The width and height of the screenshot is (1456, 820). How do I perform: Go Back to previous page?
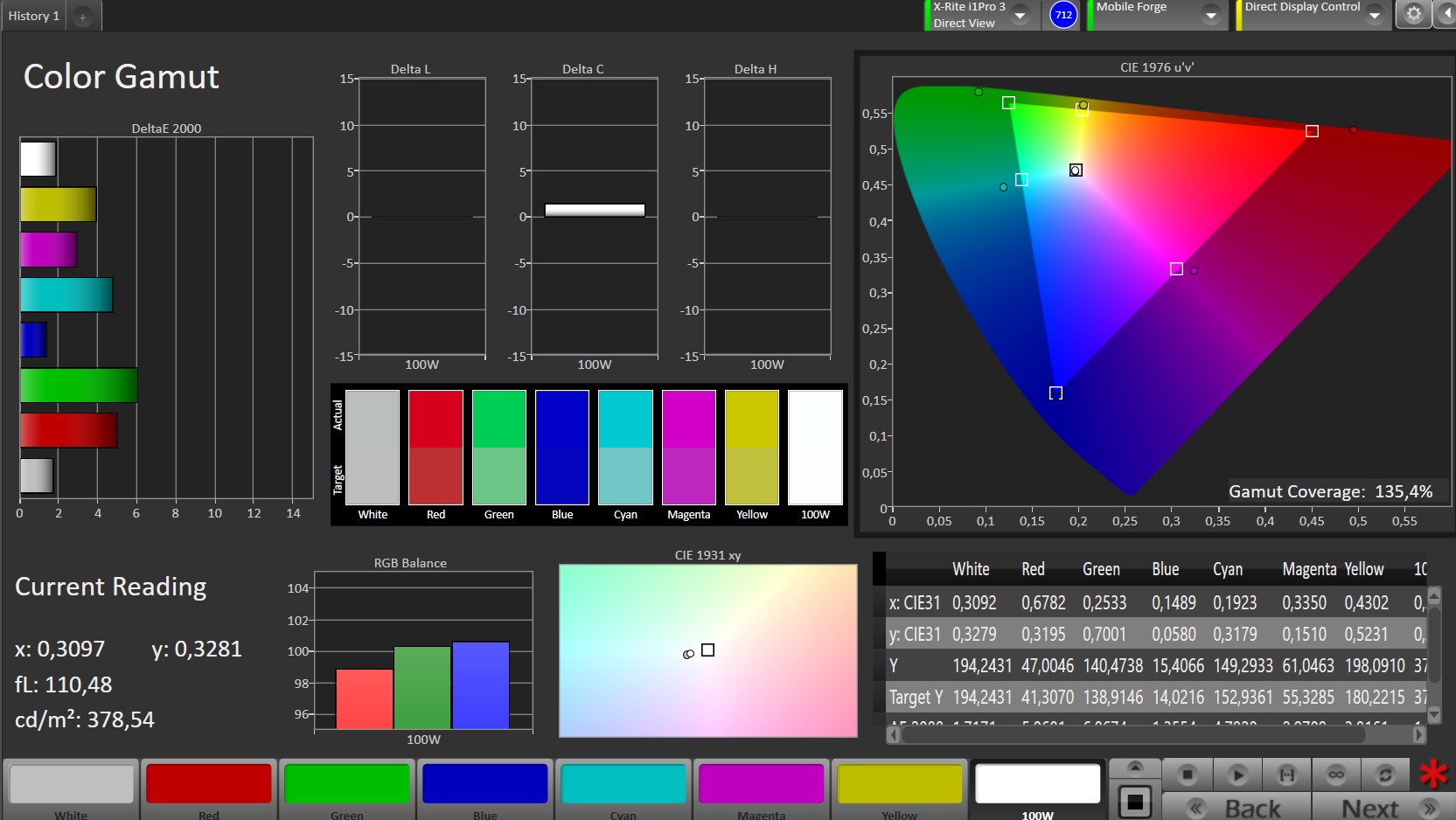pyautogui.click(x=1236, y=808)
